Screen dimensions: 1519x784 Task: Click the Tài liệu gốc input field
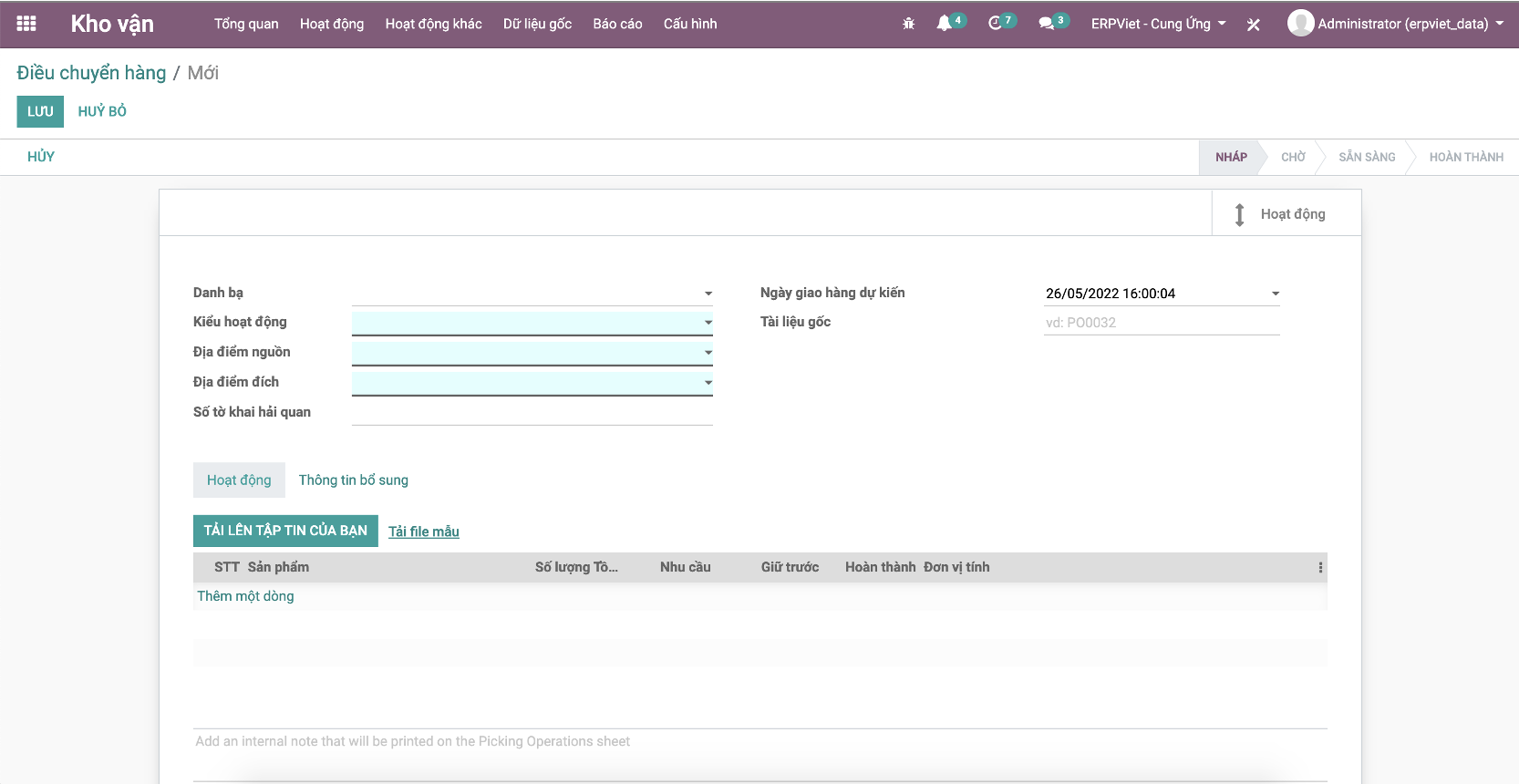(x=1161, y=323)
